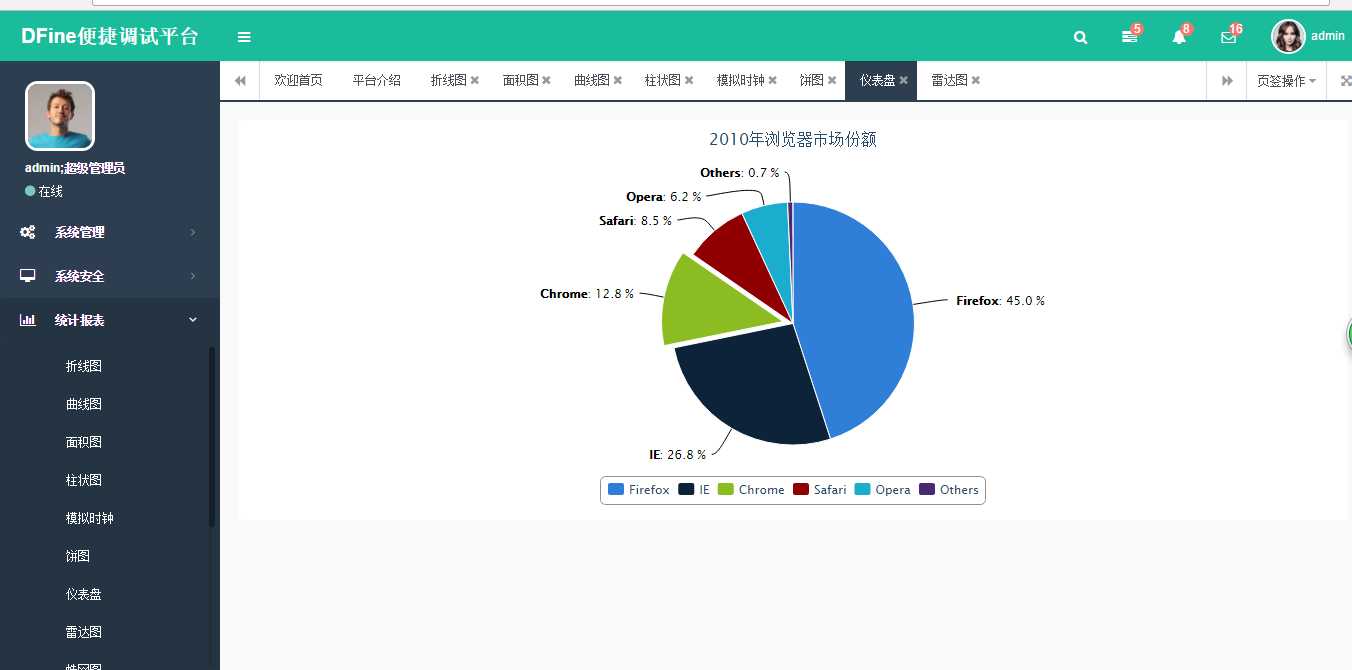Toggle Opera series in chart legend
This screenshot has height=670, width=1352.
[882, 490]
